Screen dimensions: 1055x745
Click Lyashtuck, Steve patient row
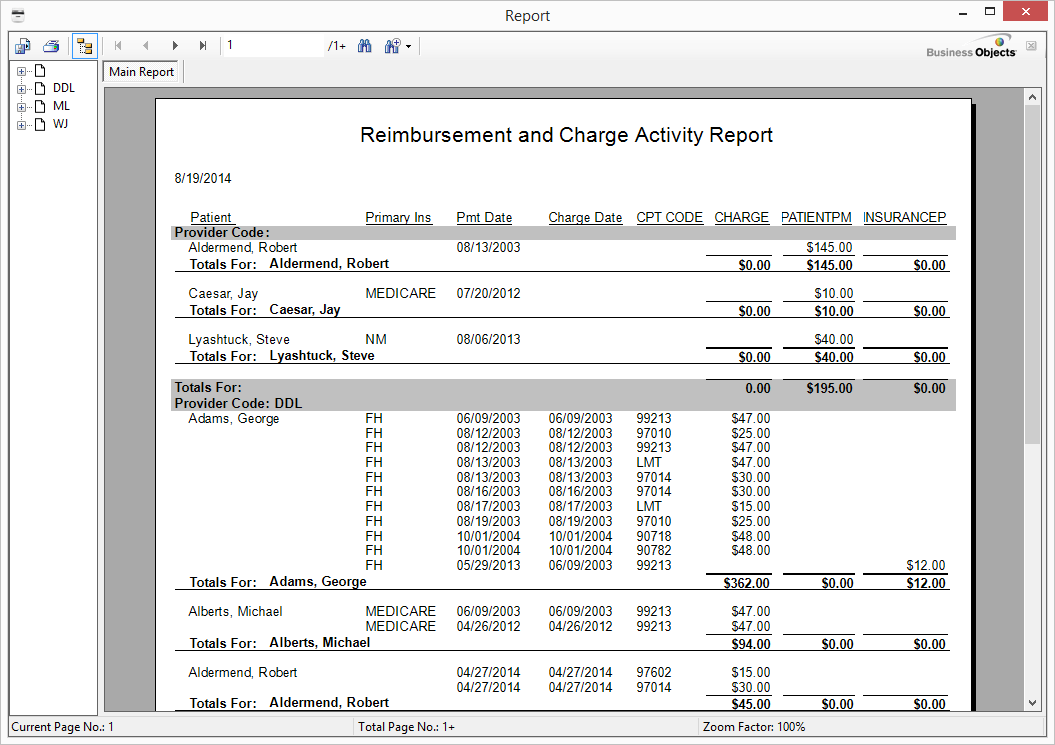point(239,339)
